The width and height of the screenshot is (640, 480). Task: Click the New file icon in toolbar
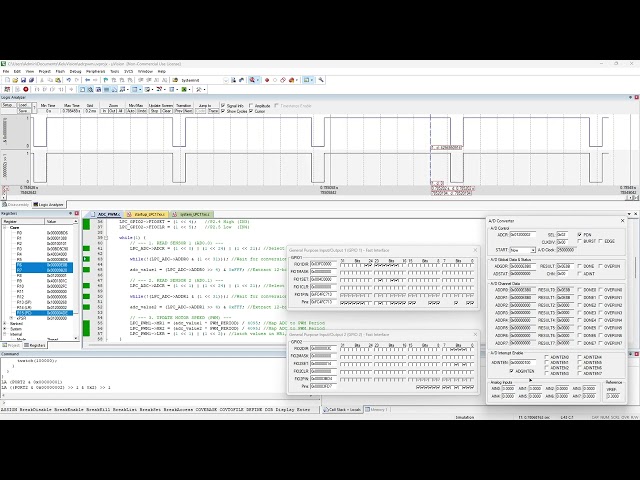[x=7, y=80]
